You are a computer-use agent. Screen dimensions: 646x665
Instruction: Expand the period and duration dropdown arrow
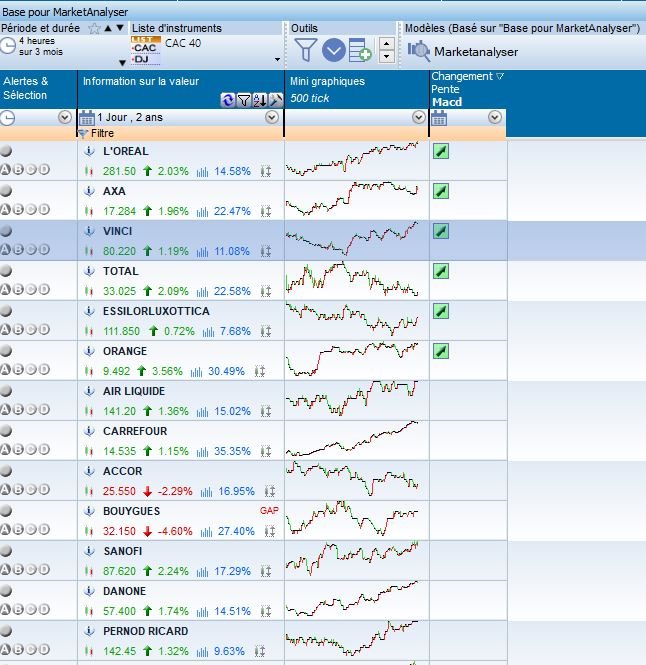[123, 63]
